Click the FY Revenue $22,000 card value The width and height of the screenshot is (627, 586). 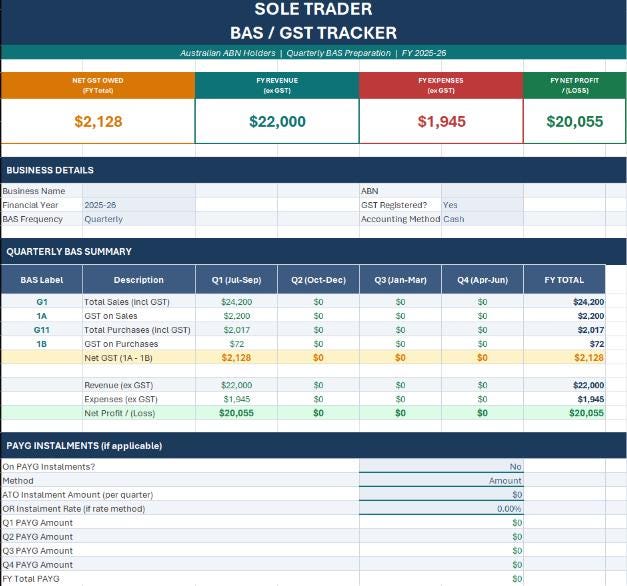tap(277, 122)
